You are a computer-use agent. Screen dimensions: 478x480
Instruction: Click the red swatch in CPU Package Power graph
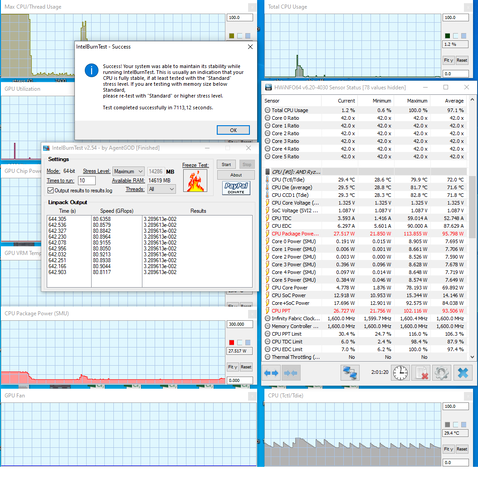(x=232, y=342)
